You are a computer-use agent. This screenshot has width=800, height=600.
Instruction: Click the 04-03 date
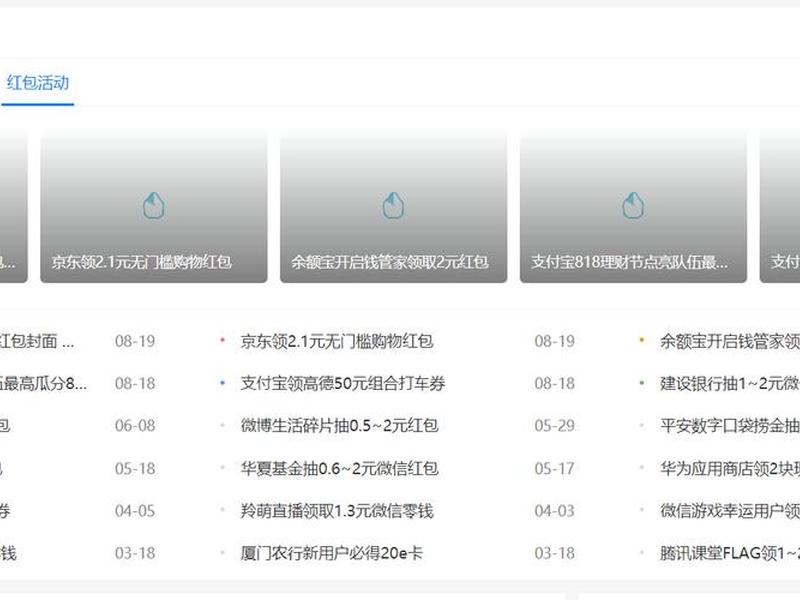[554, 511]
